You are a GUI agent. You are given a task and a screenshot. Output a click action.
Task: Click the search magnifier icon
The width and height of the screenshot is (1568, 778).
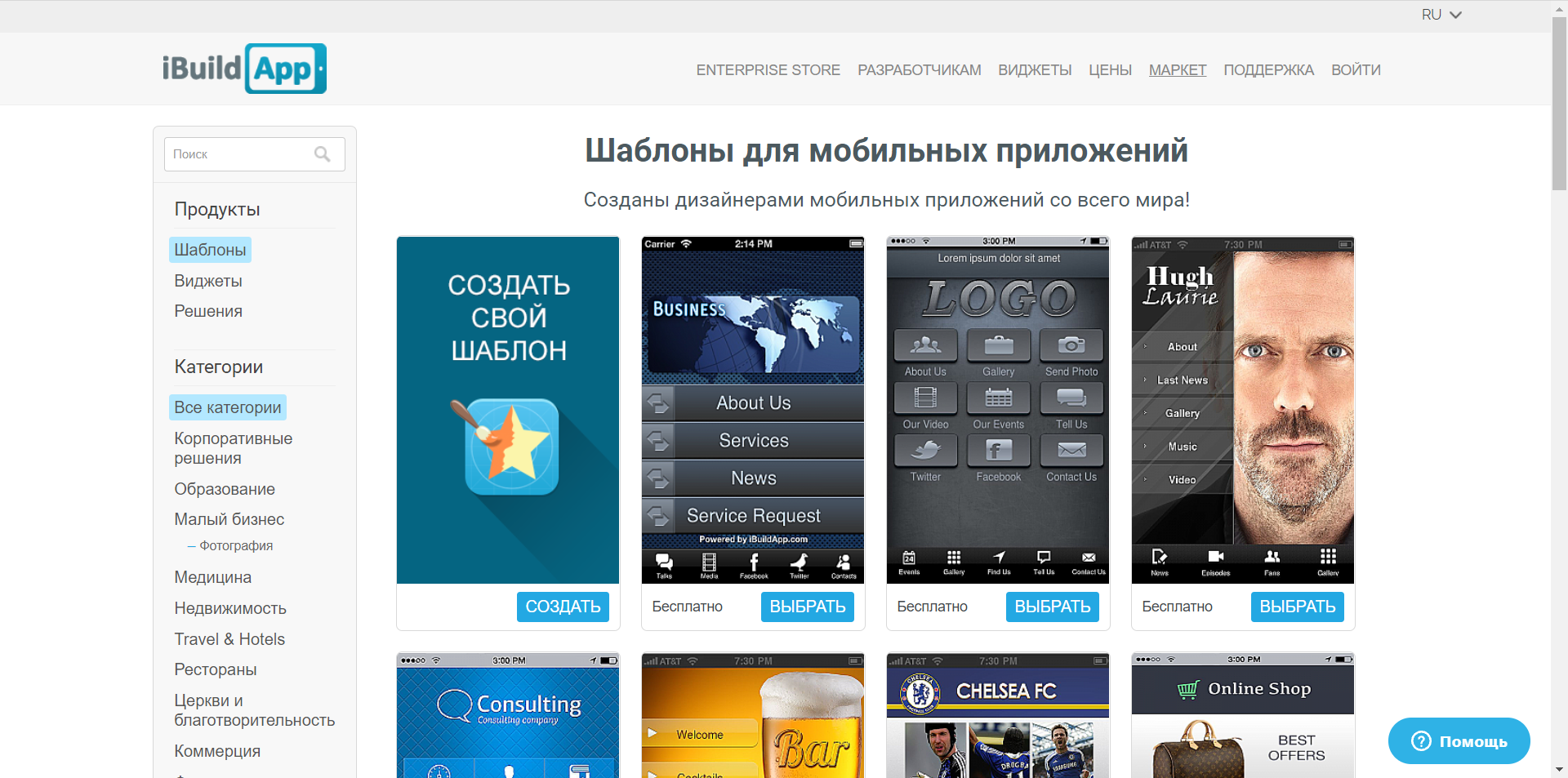coord(323,154)
